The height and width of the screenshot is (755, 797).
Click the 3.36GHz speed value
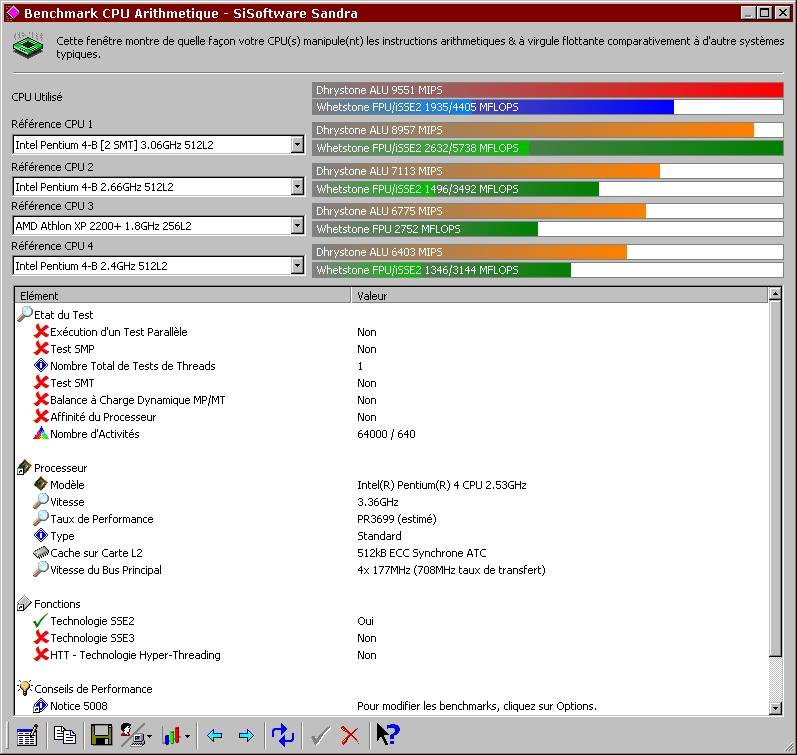tap(378, 502)
